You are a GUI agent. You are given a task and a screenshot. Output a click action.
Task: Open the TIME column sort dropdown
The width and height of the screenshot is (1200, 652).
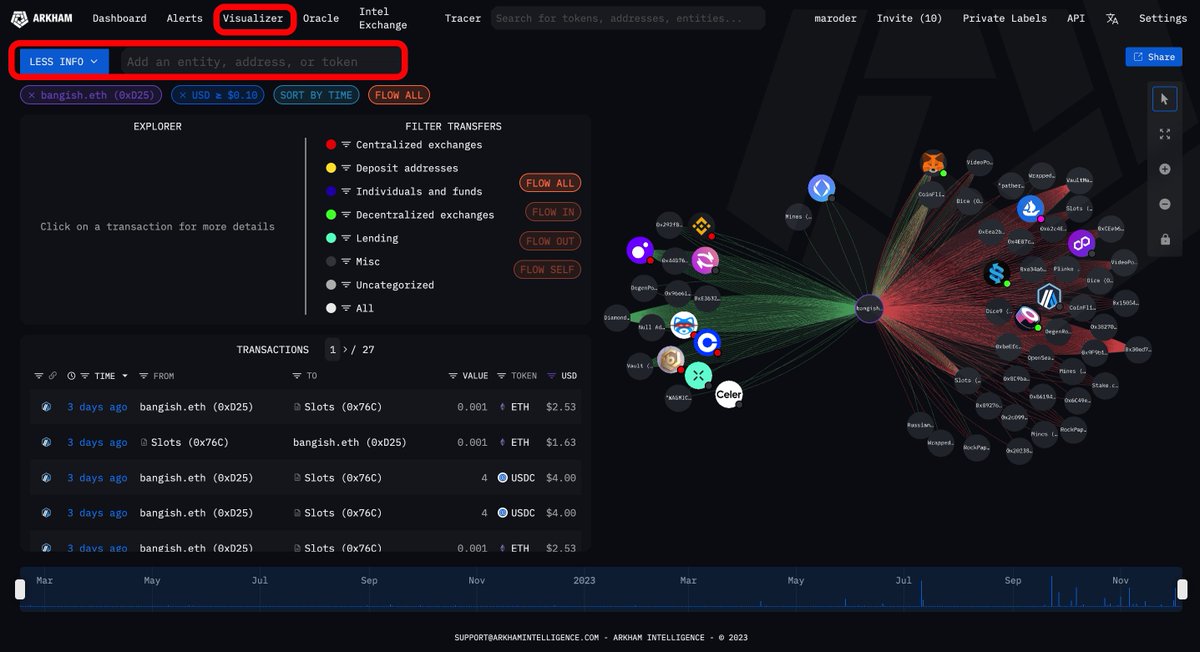[125, 376]
